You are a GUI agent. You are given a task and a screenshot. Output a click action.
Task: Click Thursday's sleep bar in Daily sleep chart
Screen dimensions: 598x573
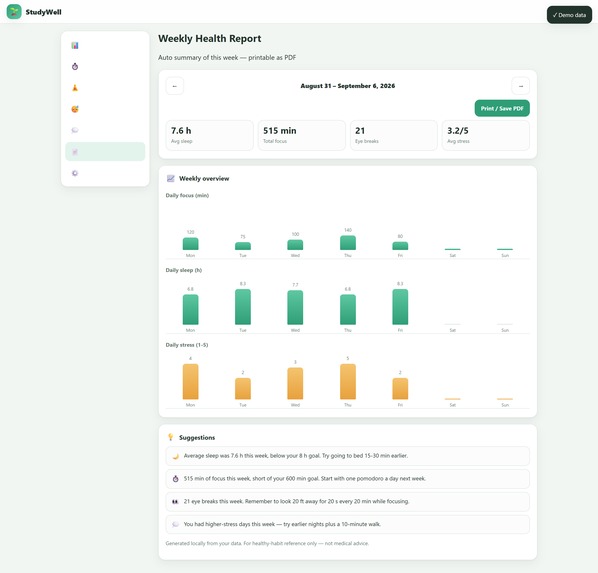tap(348, 309)
